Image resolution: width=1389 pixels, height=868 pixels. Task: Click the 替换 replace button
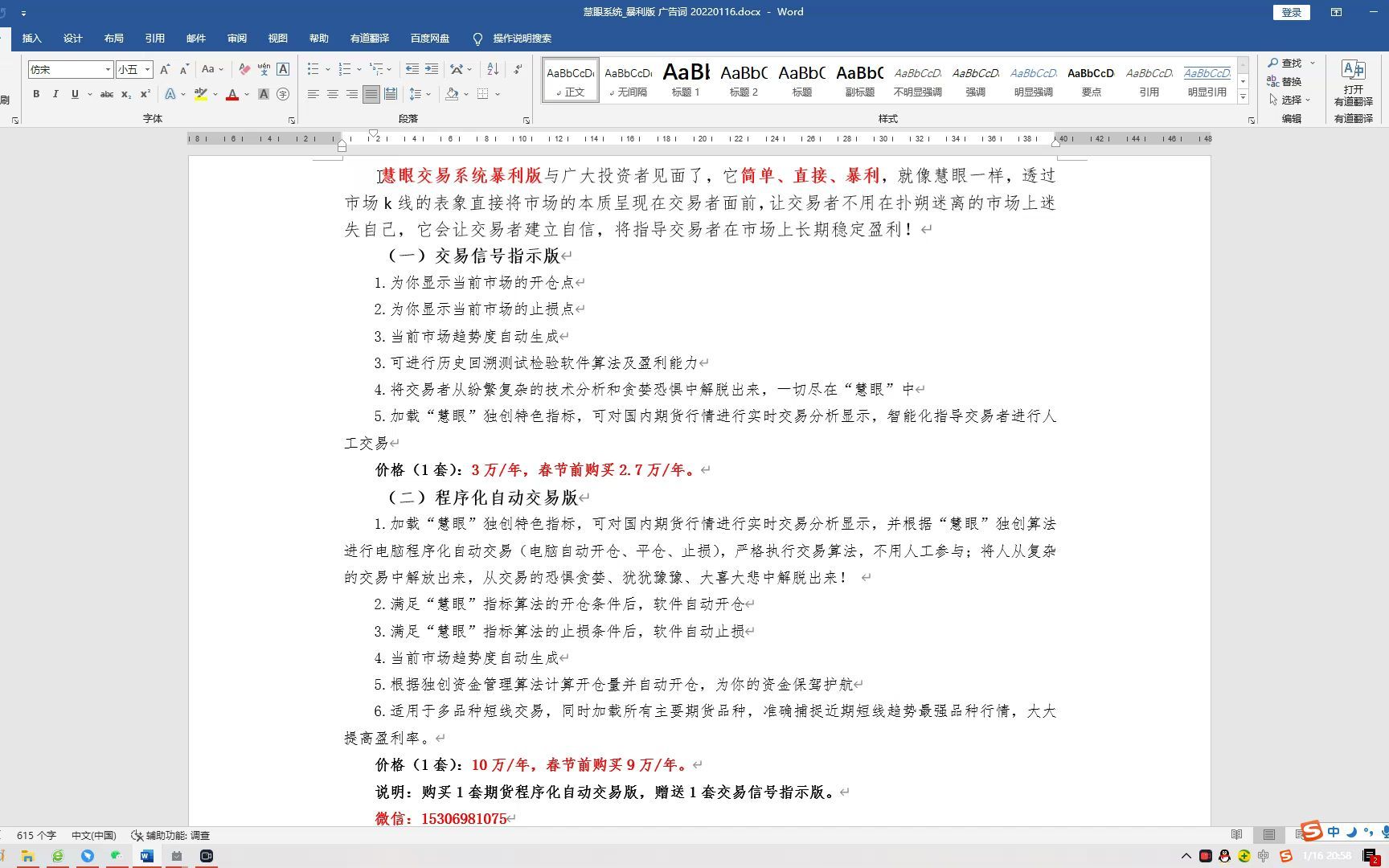(1285, 81)
